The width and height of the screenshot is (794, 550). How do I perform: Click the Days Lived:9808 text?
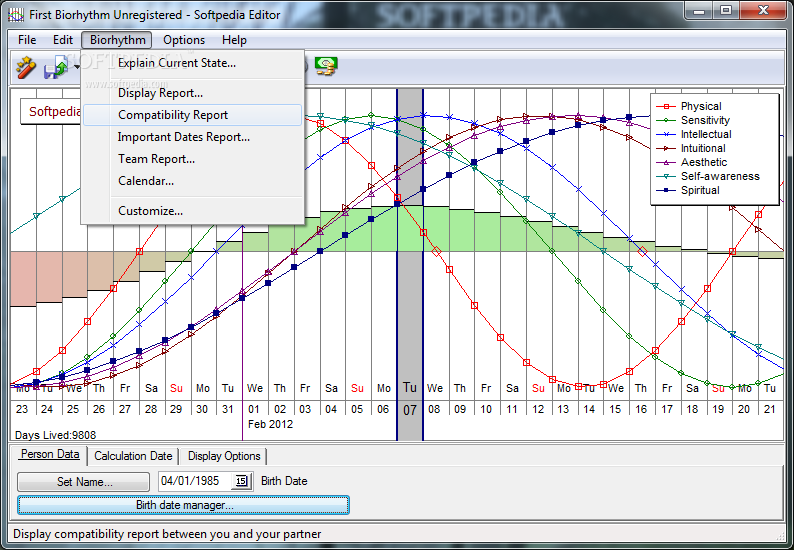[55, 435]
